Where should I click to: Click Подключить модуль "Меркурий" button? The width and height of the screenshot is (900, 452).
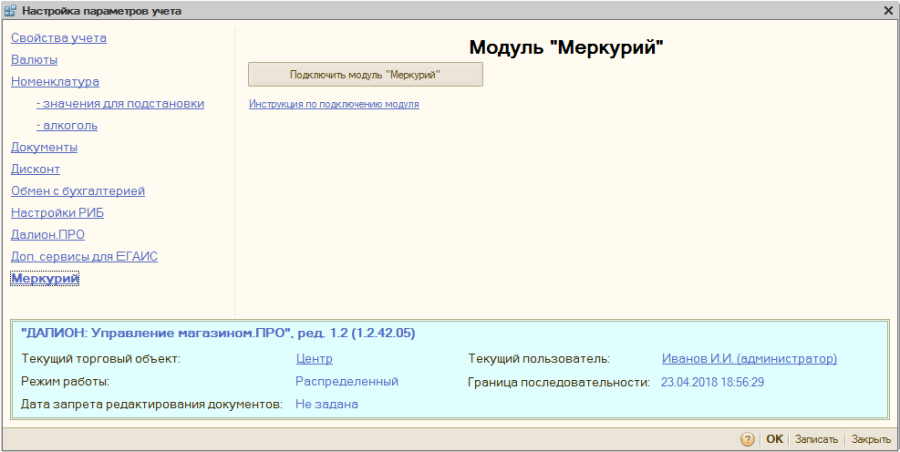(x=366, y=75)
